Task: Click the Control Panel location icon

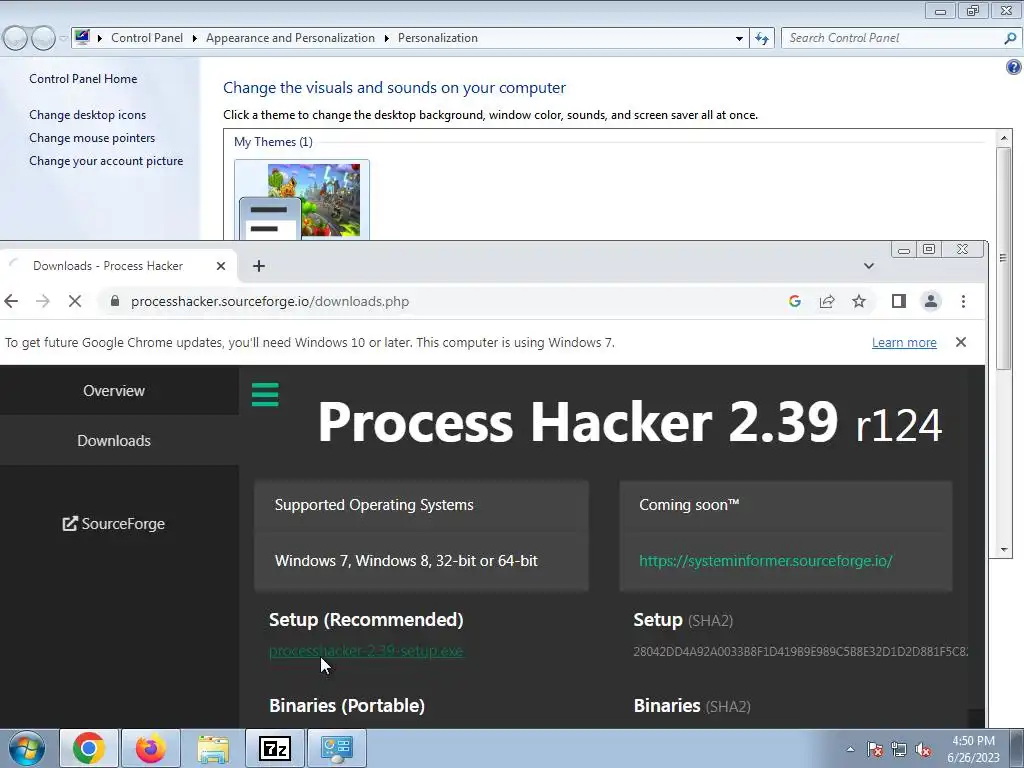Action: pyautogui.click(x=82, y=37)
